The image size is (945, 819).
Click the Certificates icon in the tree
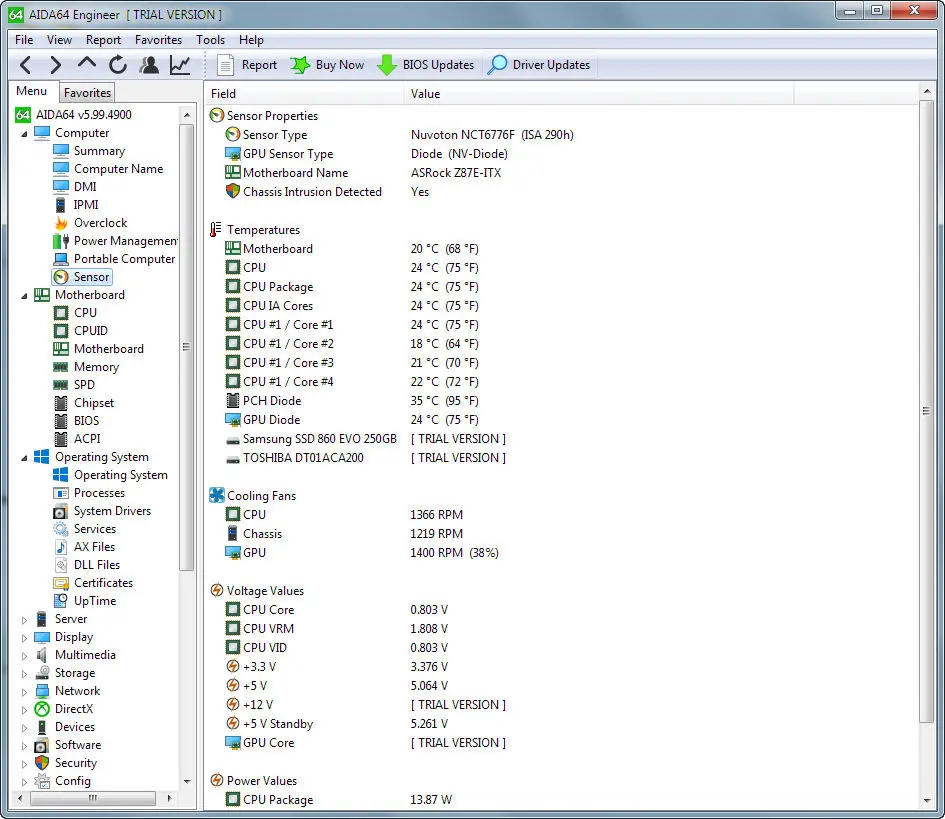(61, 583)
